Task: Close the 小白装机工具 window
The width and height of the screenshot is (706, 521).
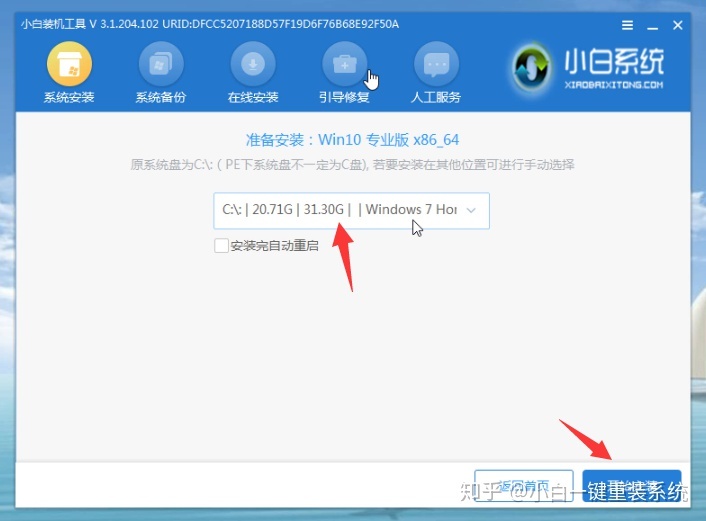Action: pyautogui.click(x=678, y=25)
